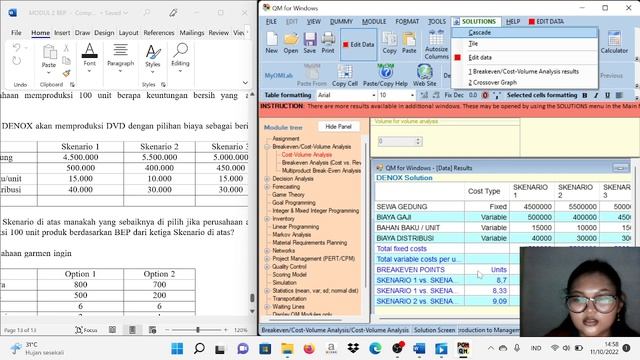Choose Crossover Graph from Solutions menu
The height and width of the screenshot is (360, 640).
tap(525, 82)
